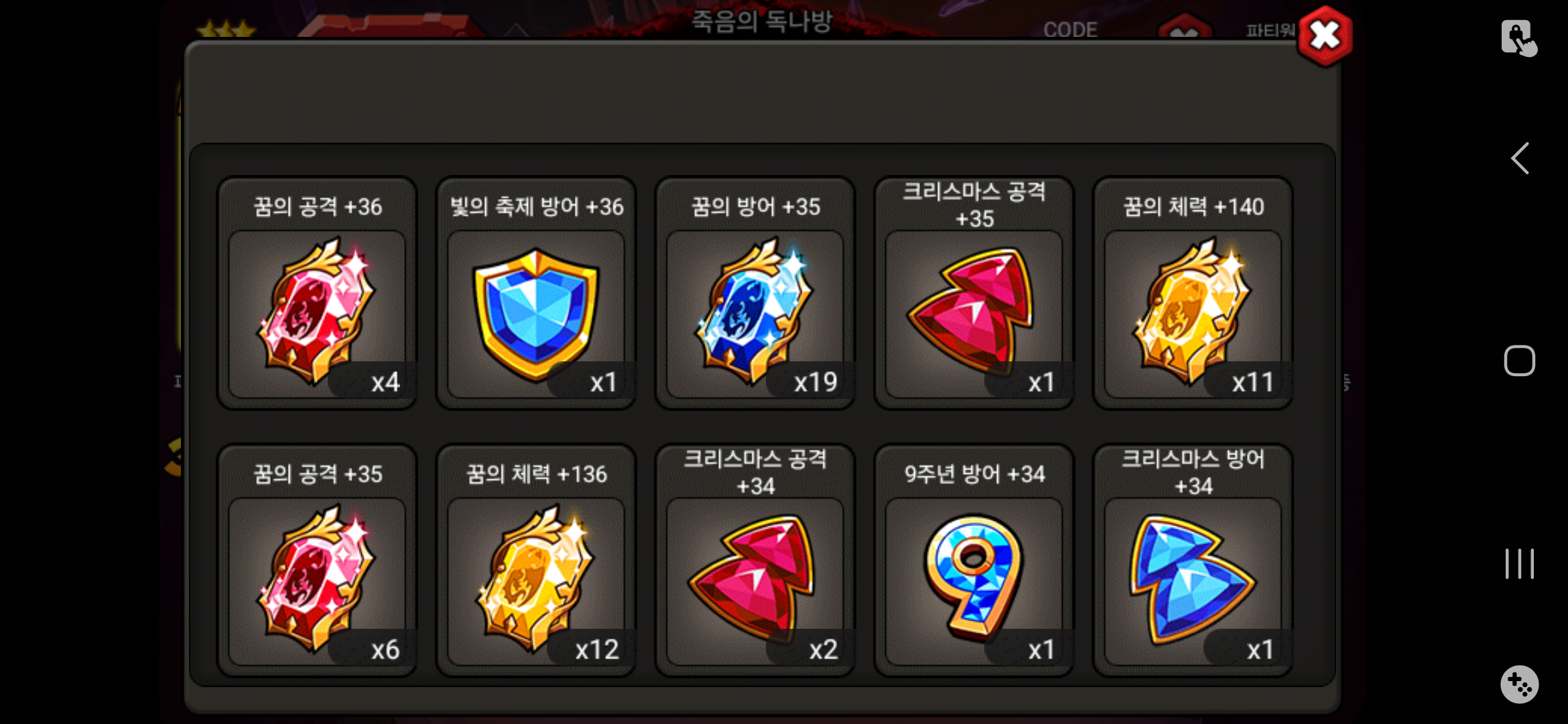
Task: Open the Android recent apps button
Action: (1519, 563)
